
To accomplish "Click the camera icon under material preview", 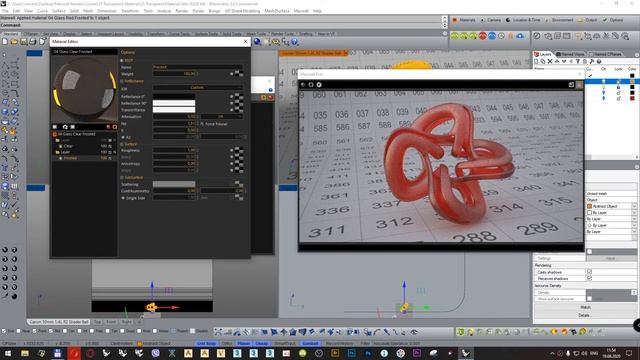I will click(64, 127).
